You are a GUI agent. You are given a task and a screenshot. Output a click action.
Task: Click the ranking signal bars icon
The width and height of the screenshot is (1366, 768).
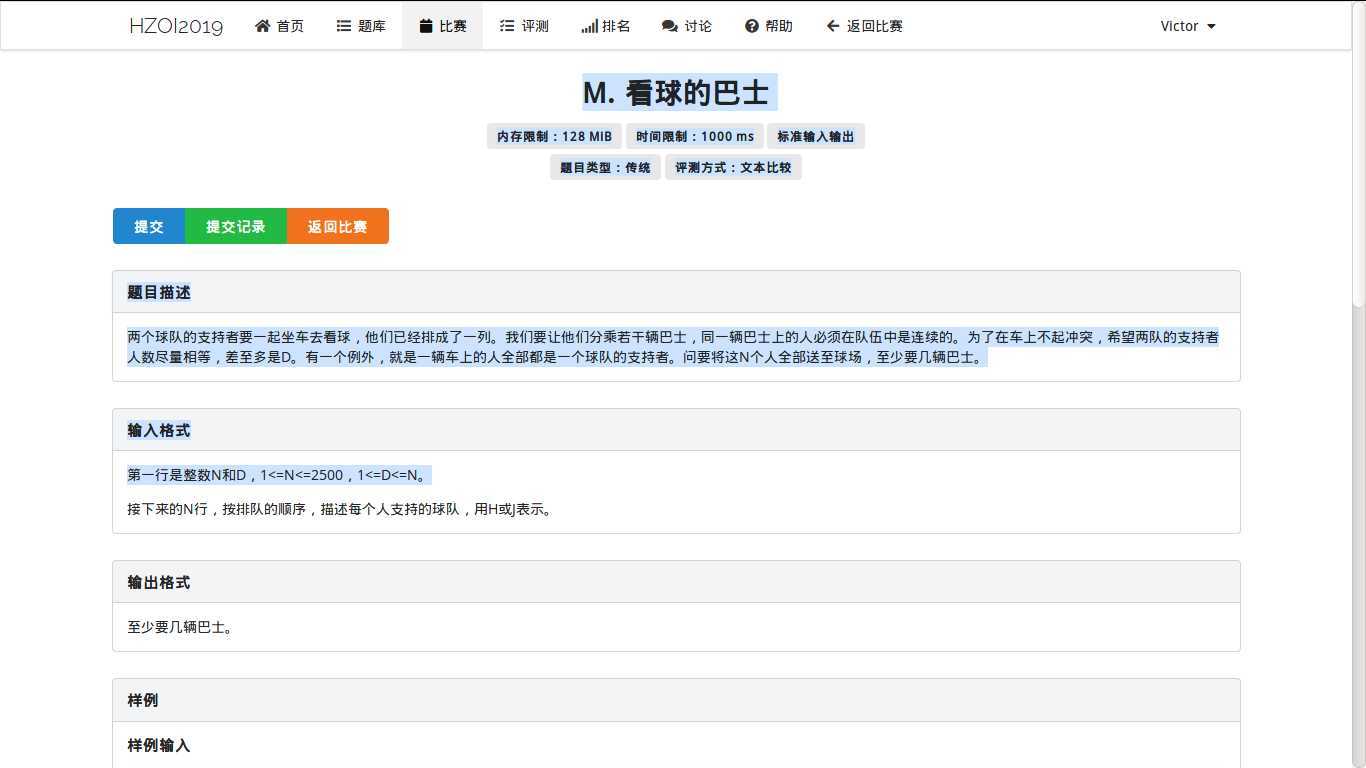[x=589, y=26]
